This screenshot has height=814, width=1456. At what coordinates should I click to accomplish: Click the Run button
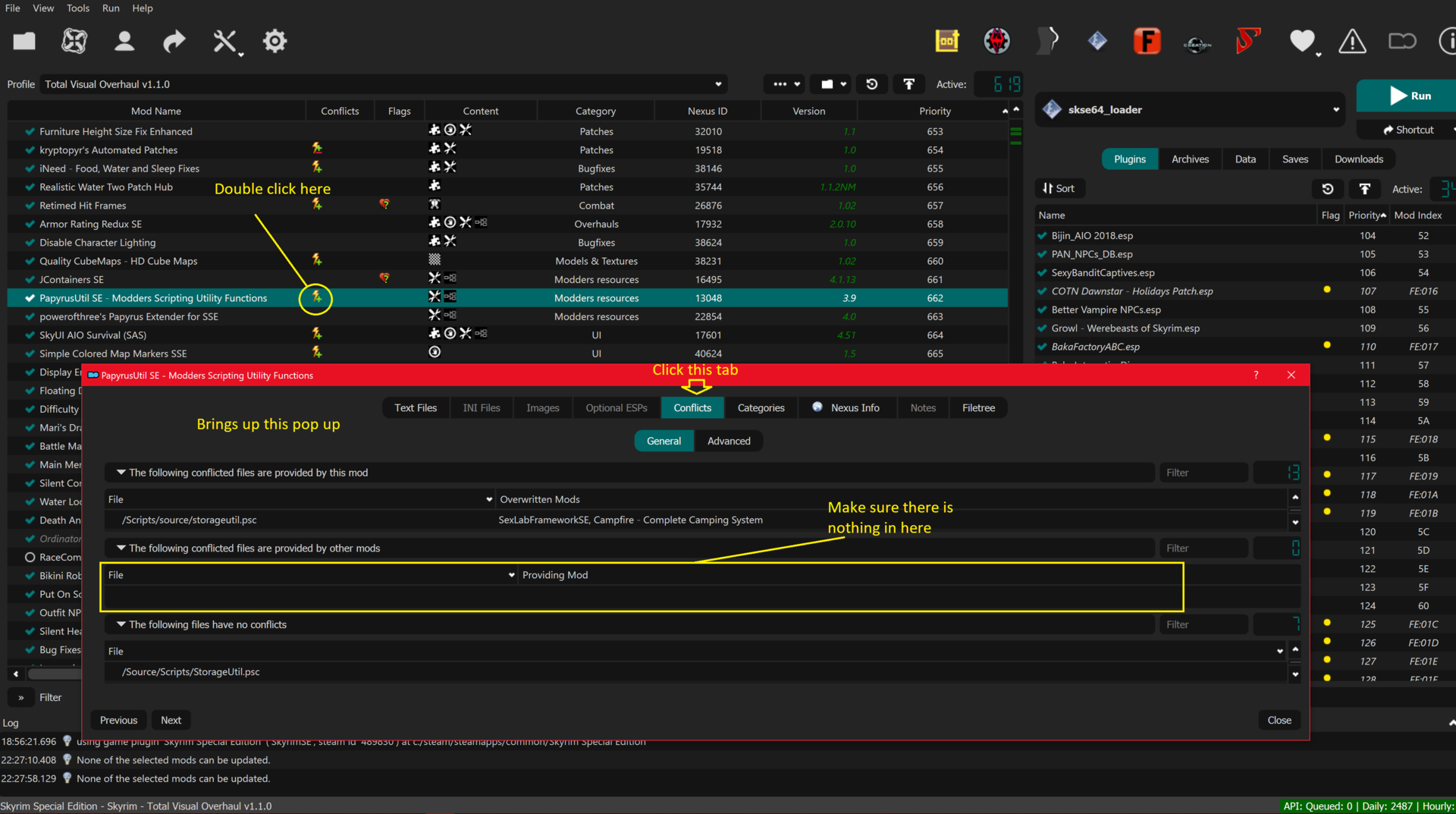coord(1408,96)
